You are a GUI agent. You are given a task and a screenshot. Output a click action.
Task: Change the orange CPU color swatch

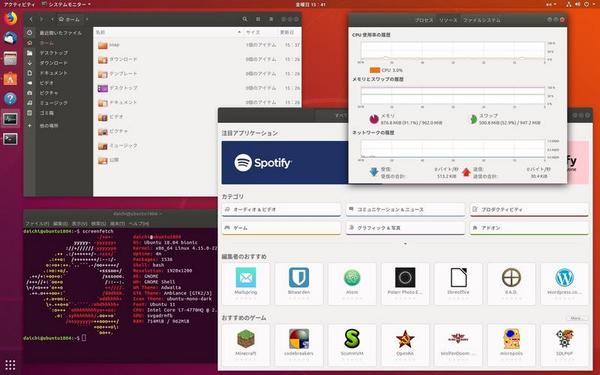[x=375, y=70]
